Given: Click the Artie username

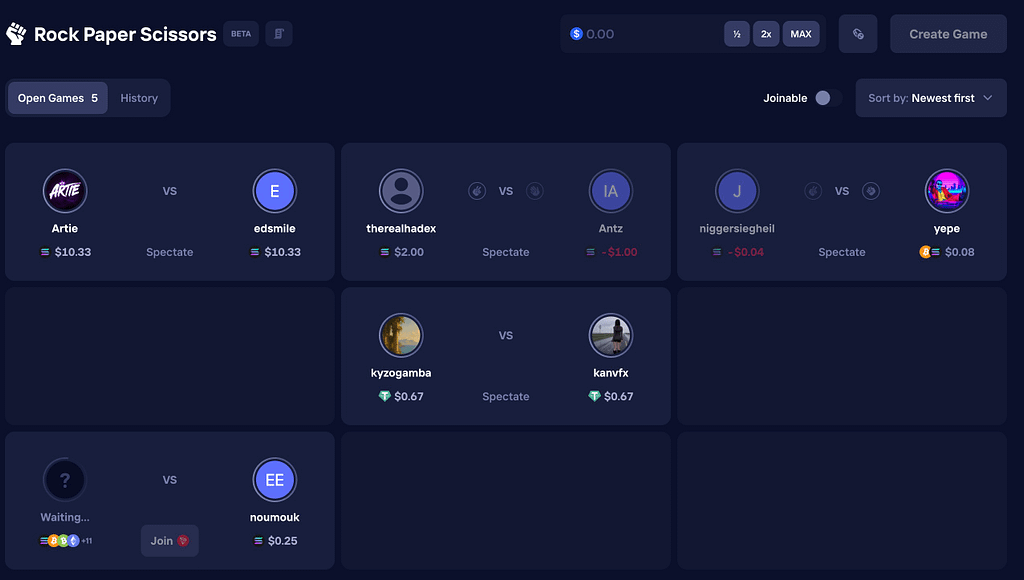Looking at the screenshot, I should pyautogui.click(x=65, y=229).
